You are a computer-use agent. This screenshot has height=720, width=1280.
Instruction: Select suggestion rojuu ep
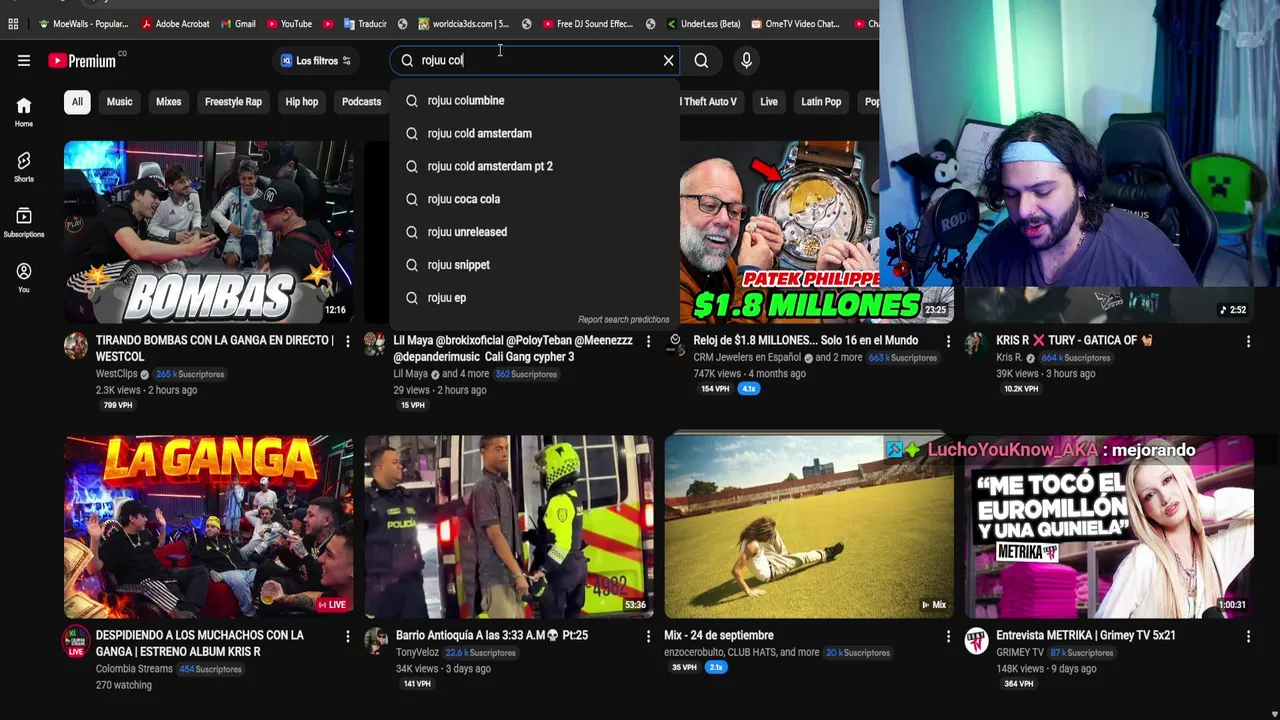click(535, 297)
